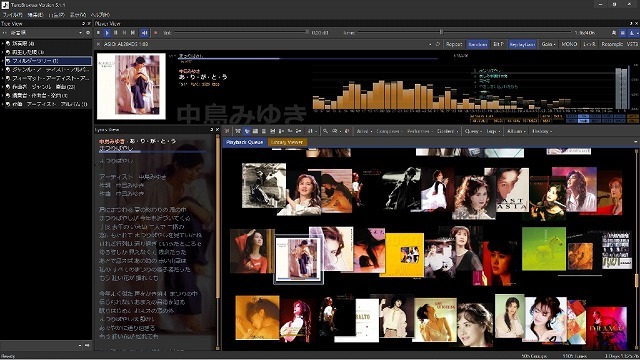Click the now-playing album art in Player View
640x360 pixels.
pyautogui.click(x=131, y=86)
